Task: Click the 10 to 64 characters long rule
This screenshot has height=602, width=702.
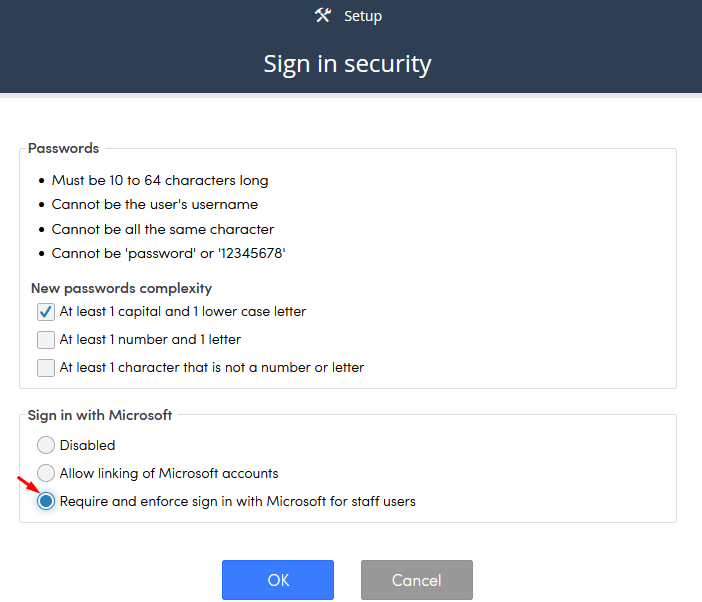Action: (160, 180)
